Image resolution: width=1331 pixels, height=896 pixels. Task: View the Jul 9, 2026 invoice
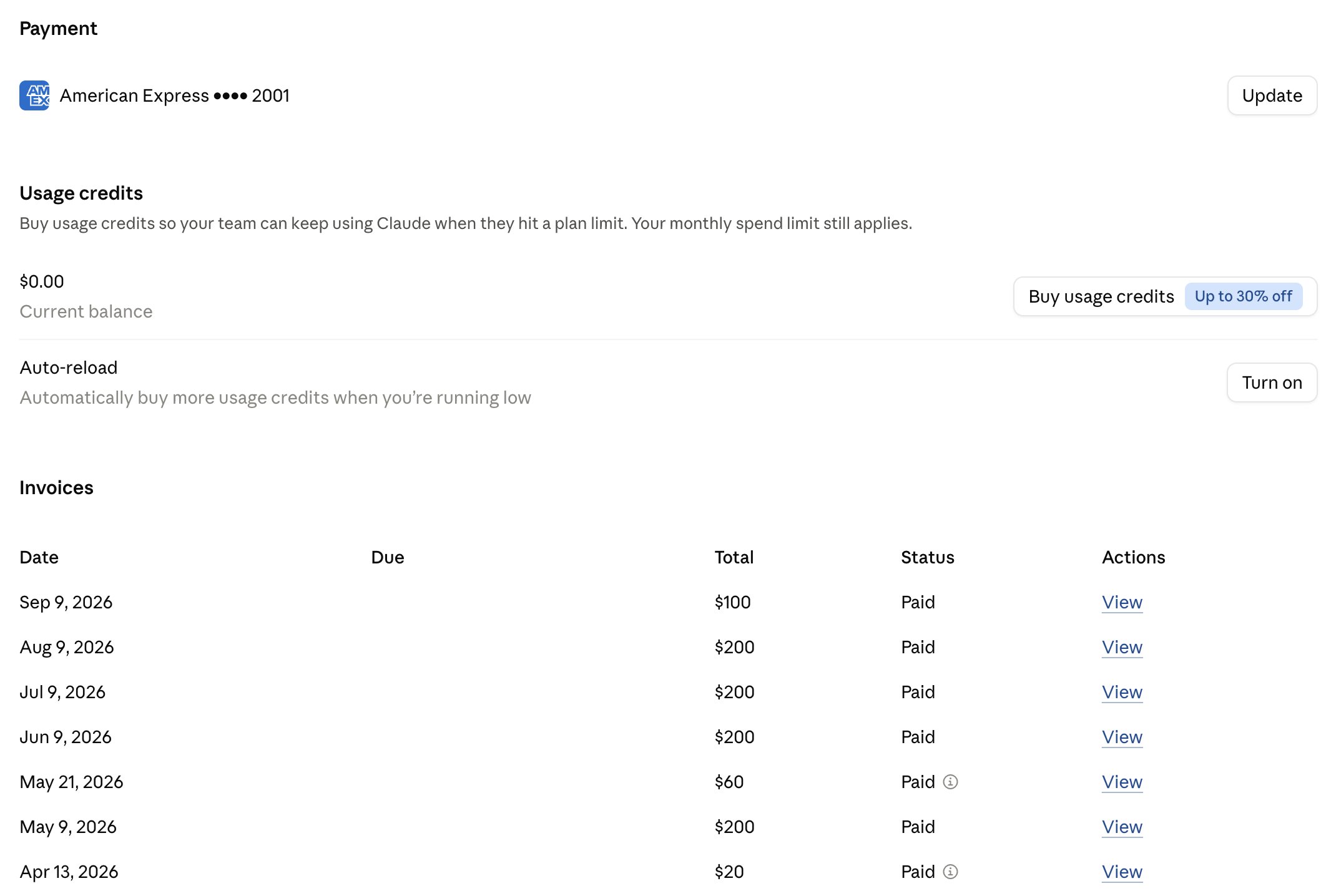pos(1122,692)
